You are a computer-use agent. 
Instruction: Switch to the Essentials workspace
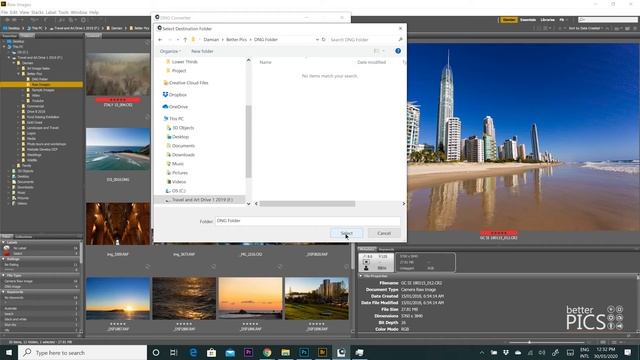[528, 20]
